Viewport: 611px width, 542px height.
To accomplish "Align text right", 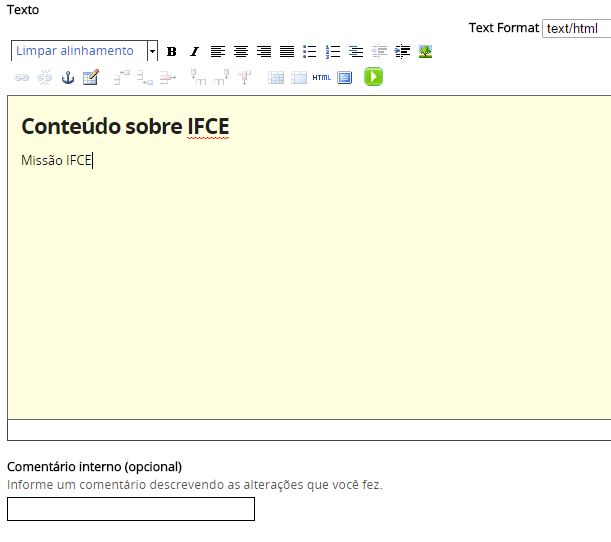I will click(x=264, y=51).
